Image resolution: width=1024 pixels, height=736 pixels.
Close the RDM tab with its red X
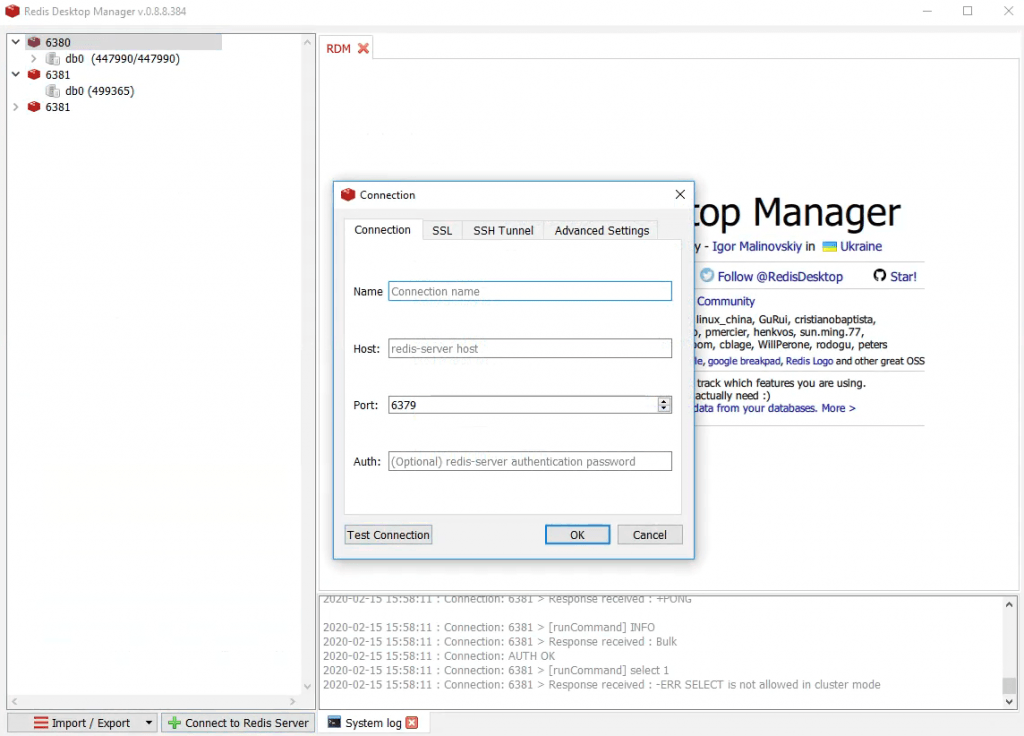(x=363, y=48)
